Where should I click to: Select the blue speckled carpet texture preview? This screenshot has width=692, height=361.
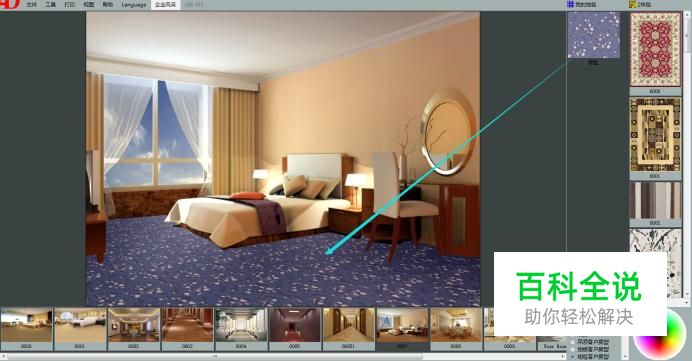(594, 35)
